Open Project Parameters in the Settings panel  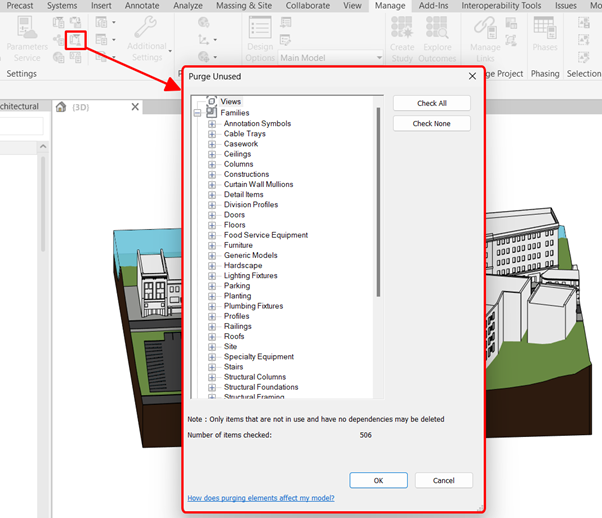pyautogui.click(x=58, y=22)
